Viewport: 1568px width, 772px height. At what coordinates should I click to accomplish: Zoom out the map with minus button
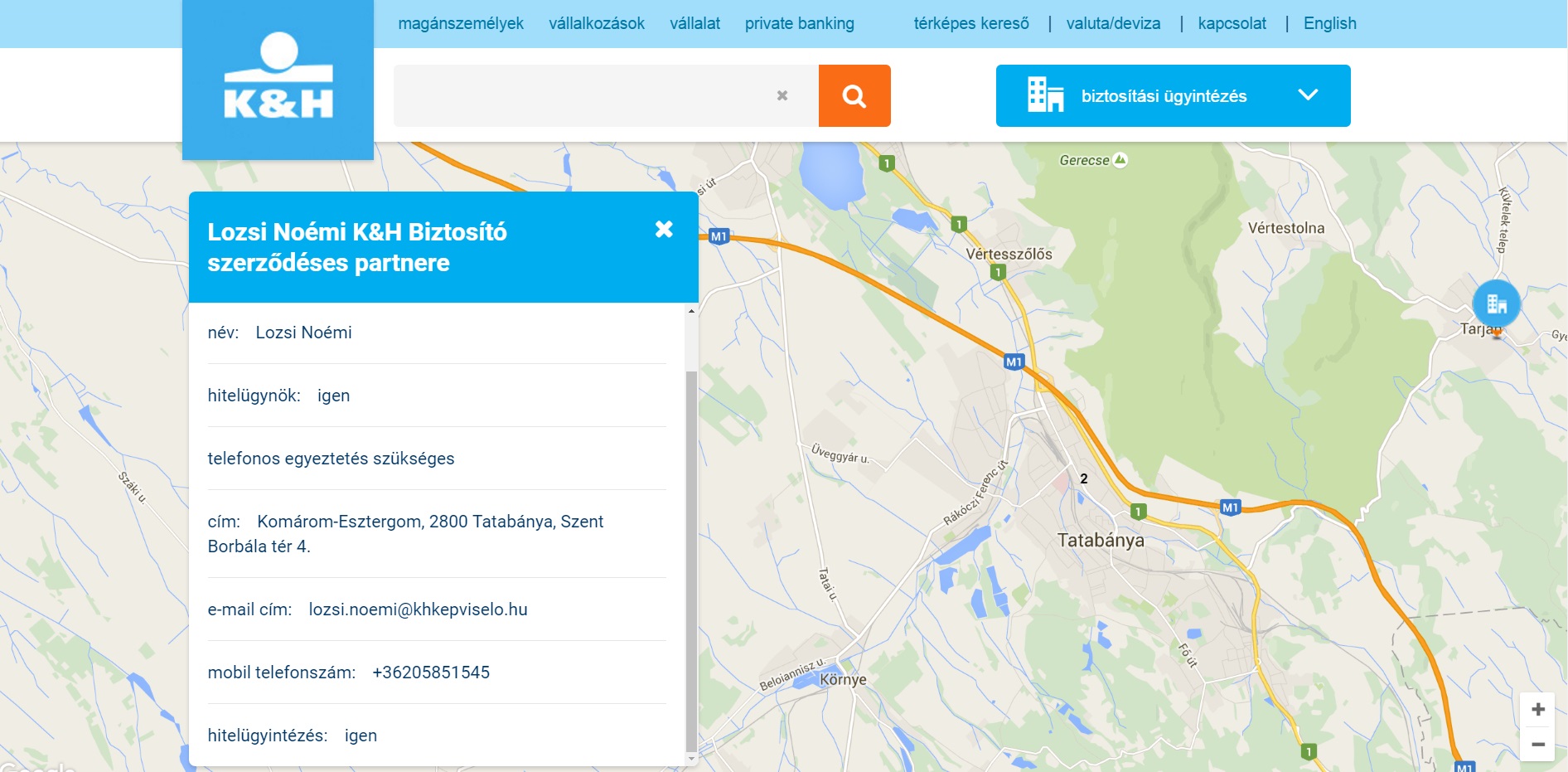(x=1538, y=745)
